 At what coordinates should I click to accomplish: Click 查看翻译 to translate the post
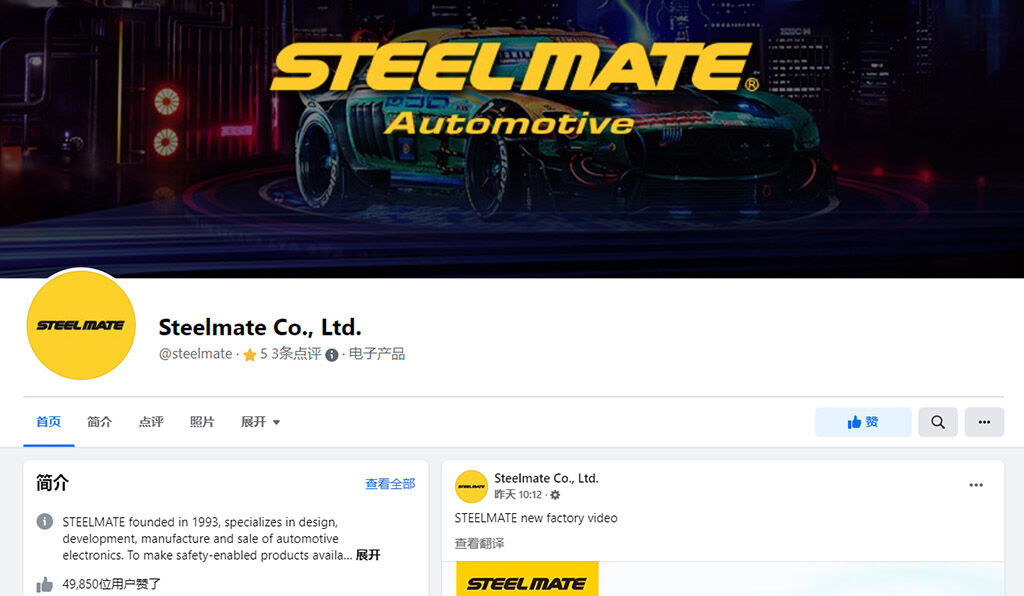point(479,543)
